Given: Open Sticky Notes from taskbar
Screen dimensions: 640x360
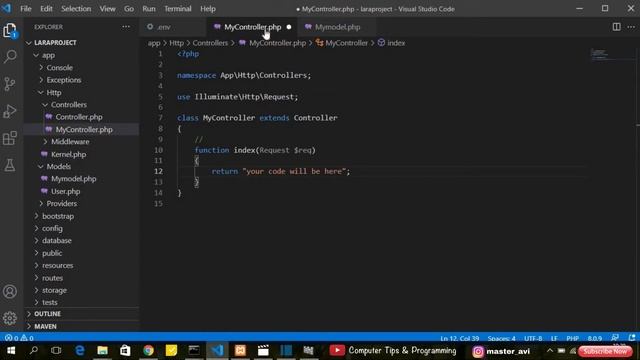Looking at the screenshot, I should 171,350.
